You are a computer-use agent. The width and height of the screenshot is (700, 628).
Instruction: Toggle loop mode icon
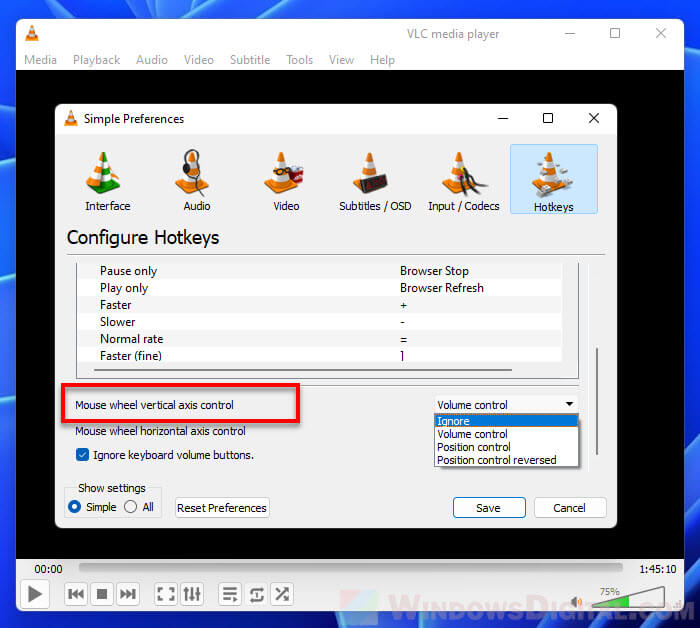coord(256,594)
